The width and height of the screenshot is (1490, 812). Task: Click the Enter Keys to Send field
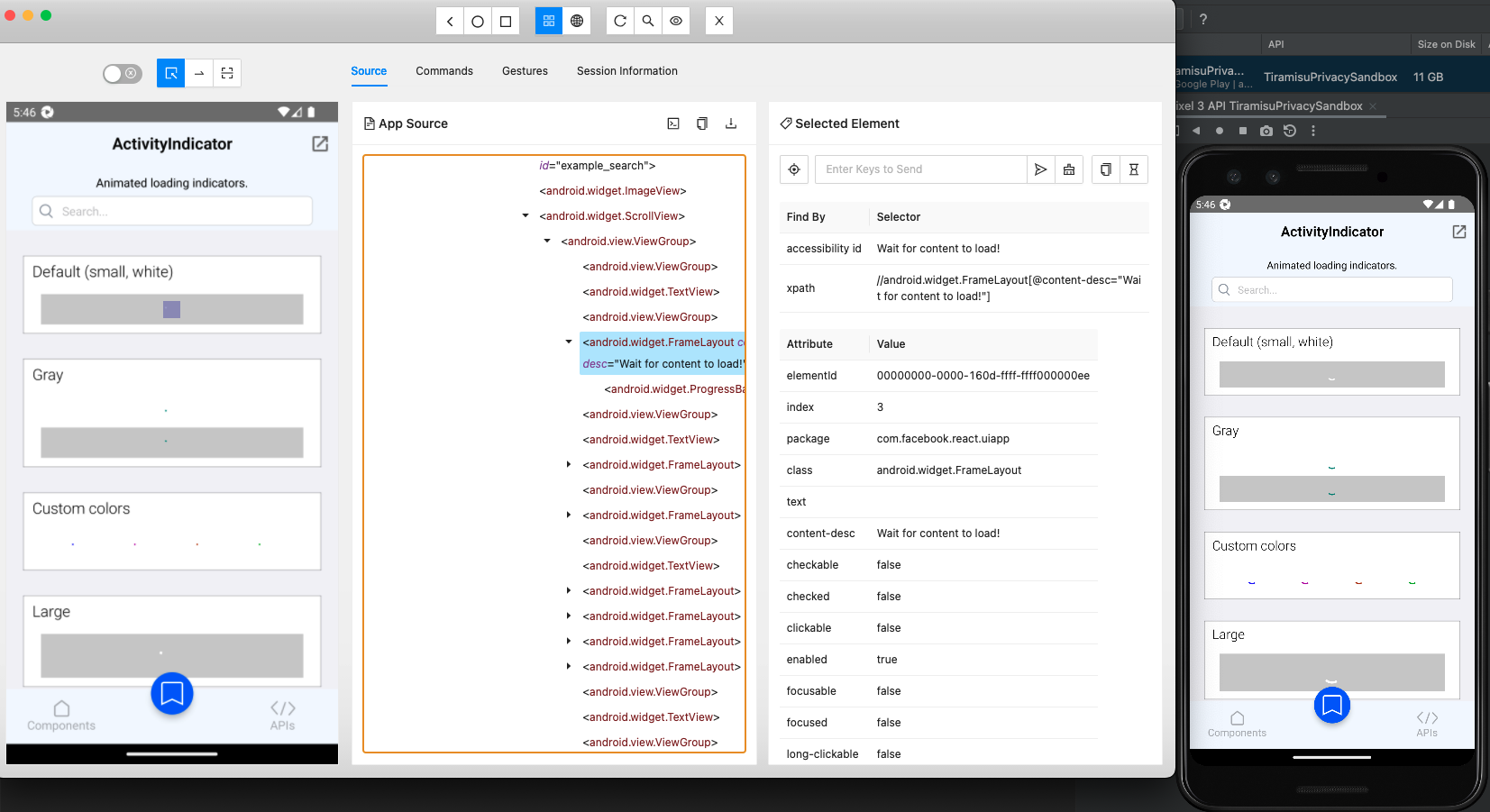click(920, 169)
